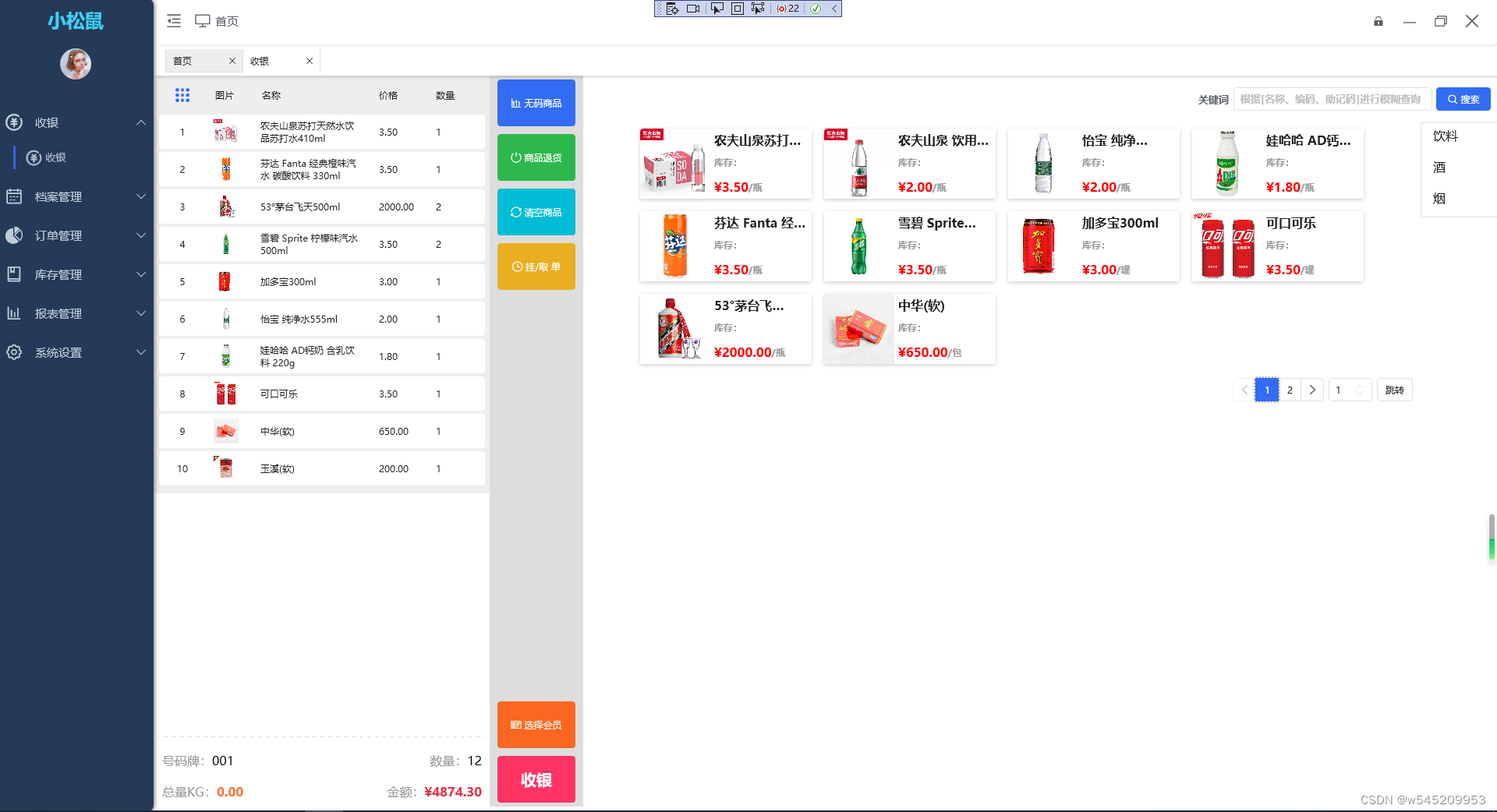
Task: Select the 加多宝300ml product card
Action: point(1093,246)
